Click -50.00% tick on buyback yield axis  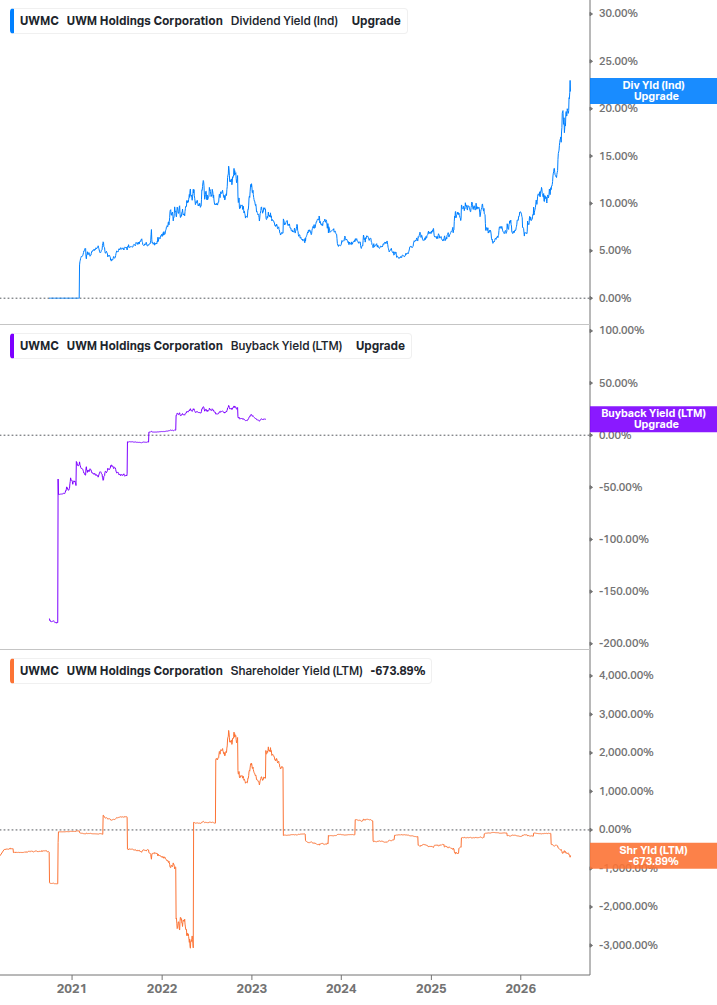[620, 487]
